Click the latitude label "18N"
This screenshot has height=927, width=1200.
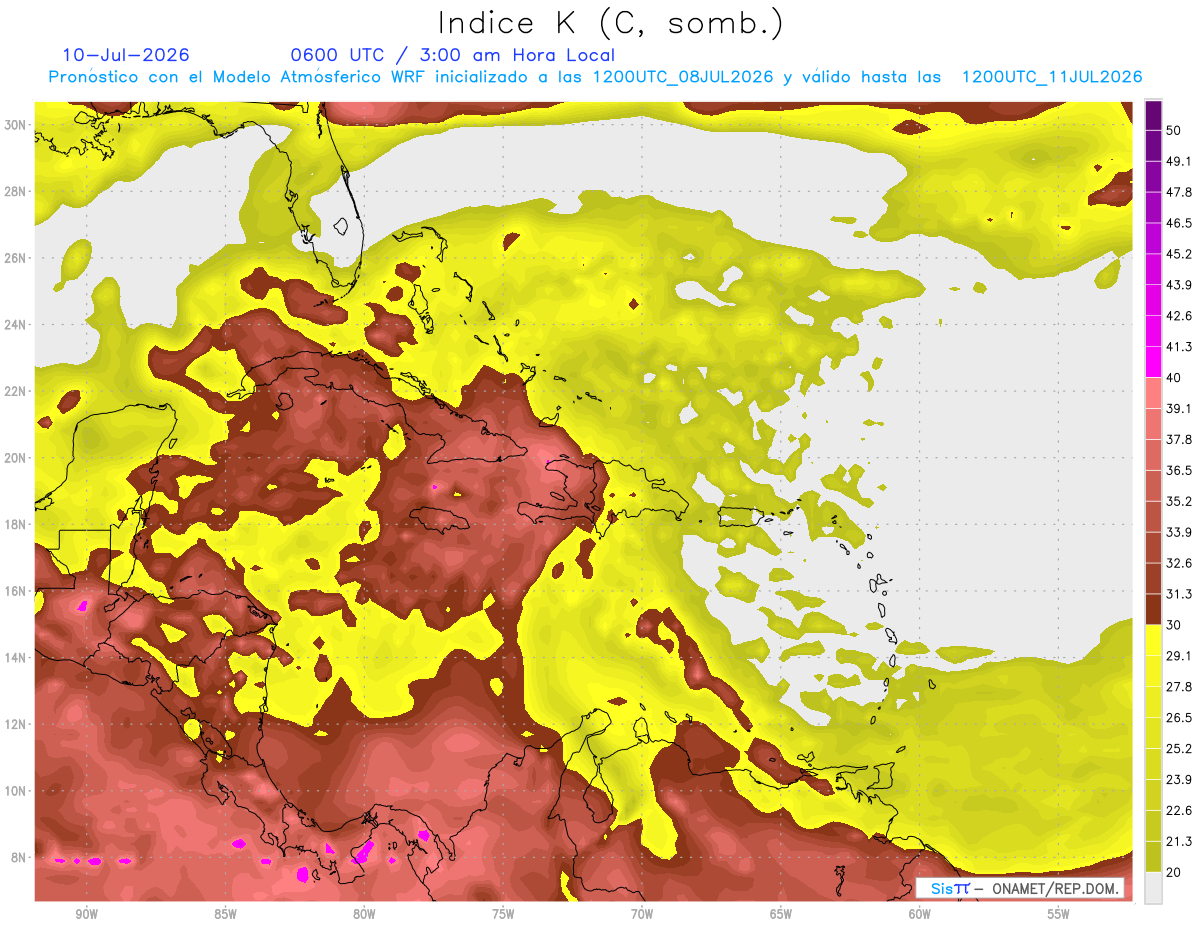pyautogui.click(x=14, y=525)
